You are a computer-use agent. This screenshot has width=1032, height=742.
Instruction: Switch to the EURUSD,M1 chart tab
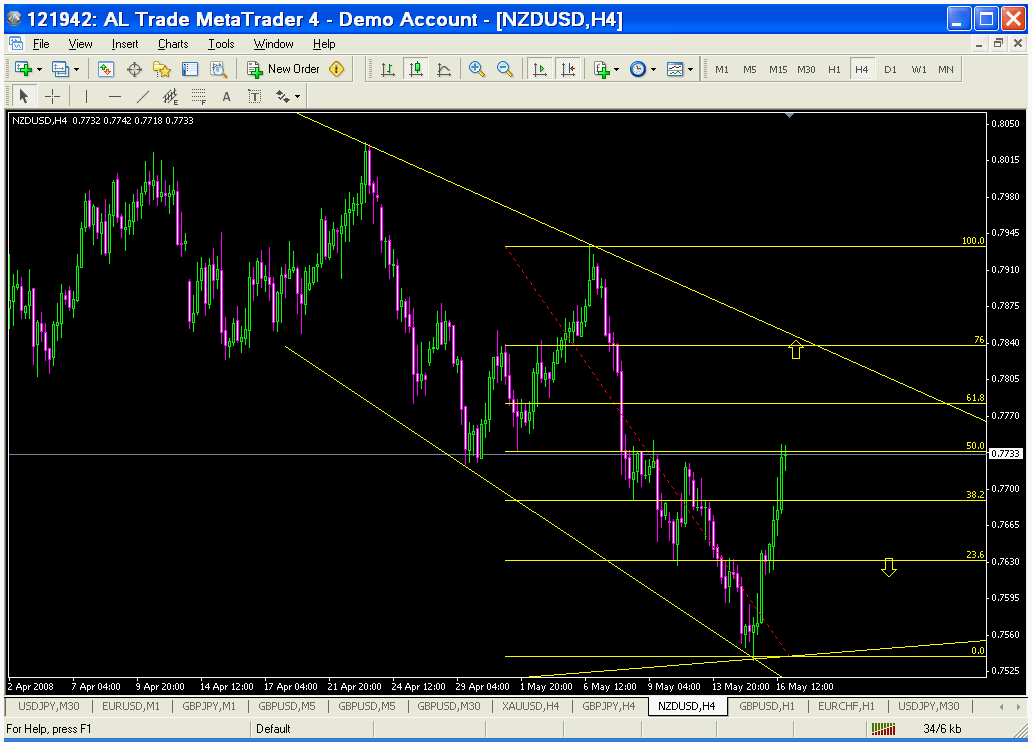(131, 706)
